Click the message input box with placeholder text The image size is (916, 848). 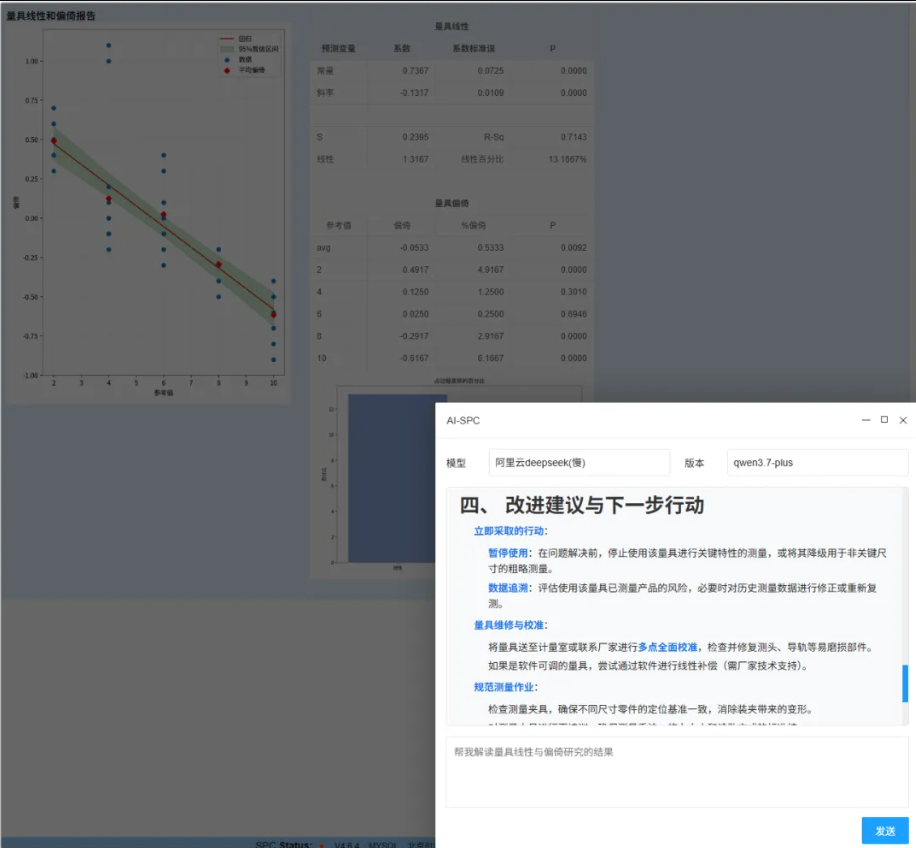click(x=677, y=772)
